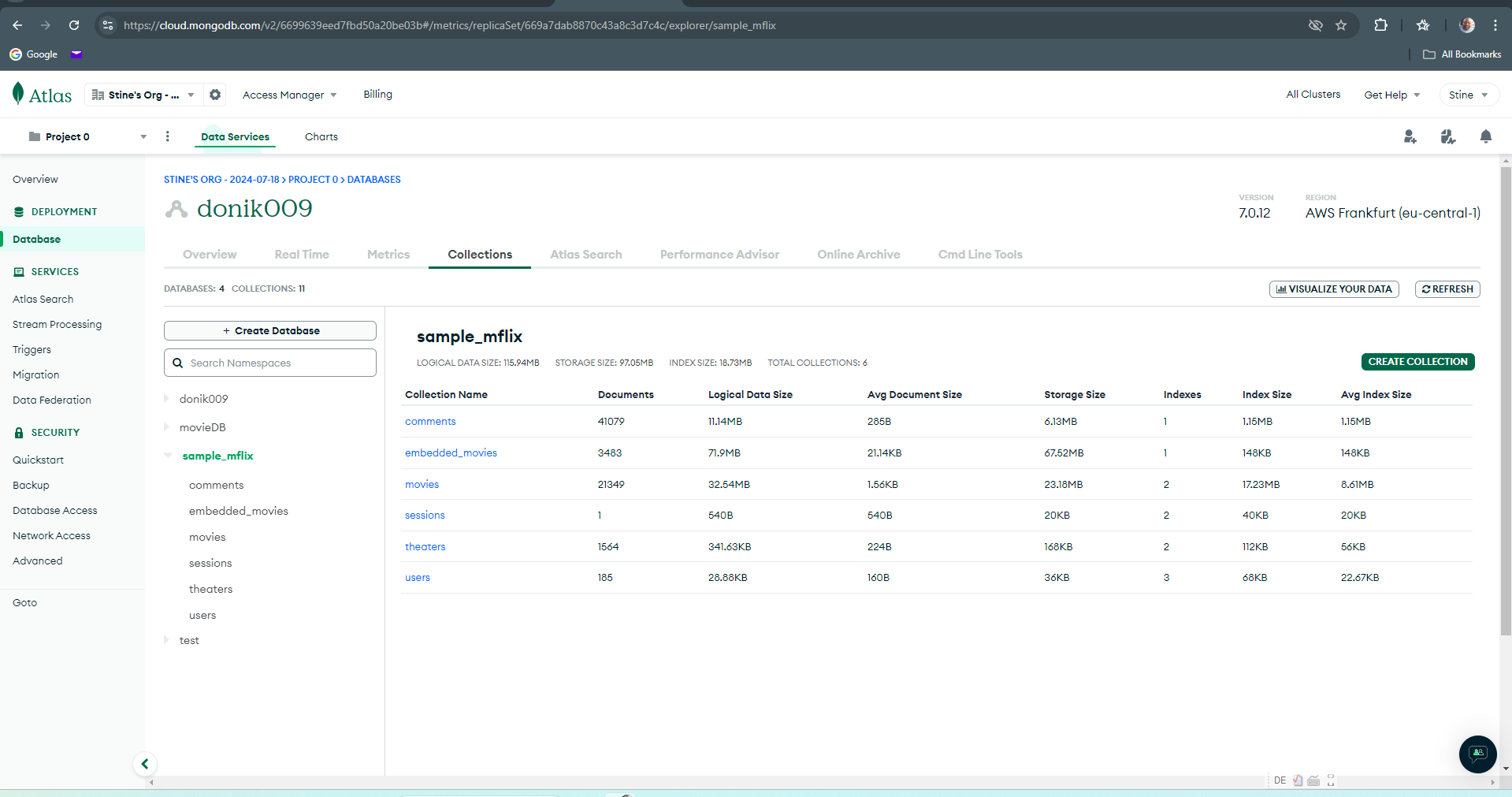Click the Search Namespaces input field

click(x=270, y=363)
